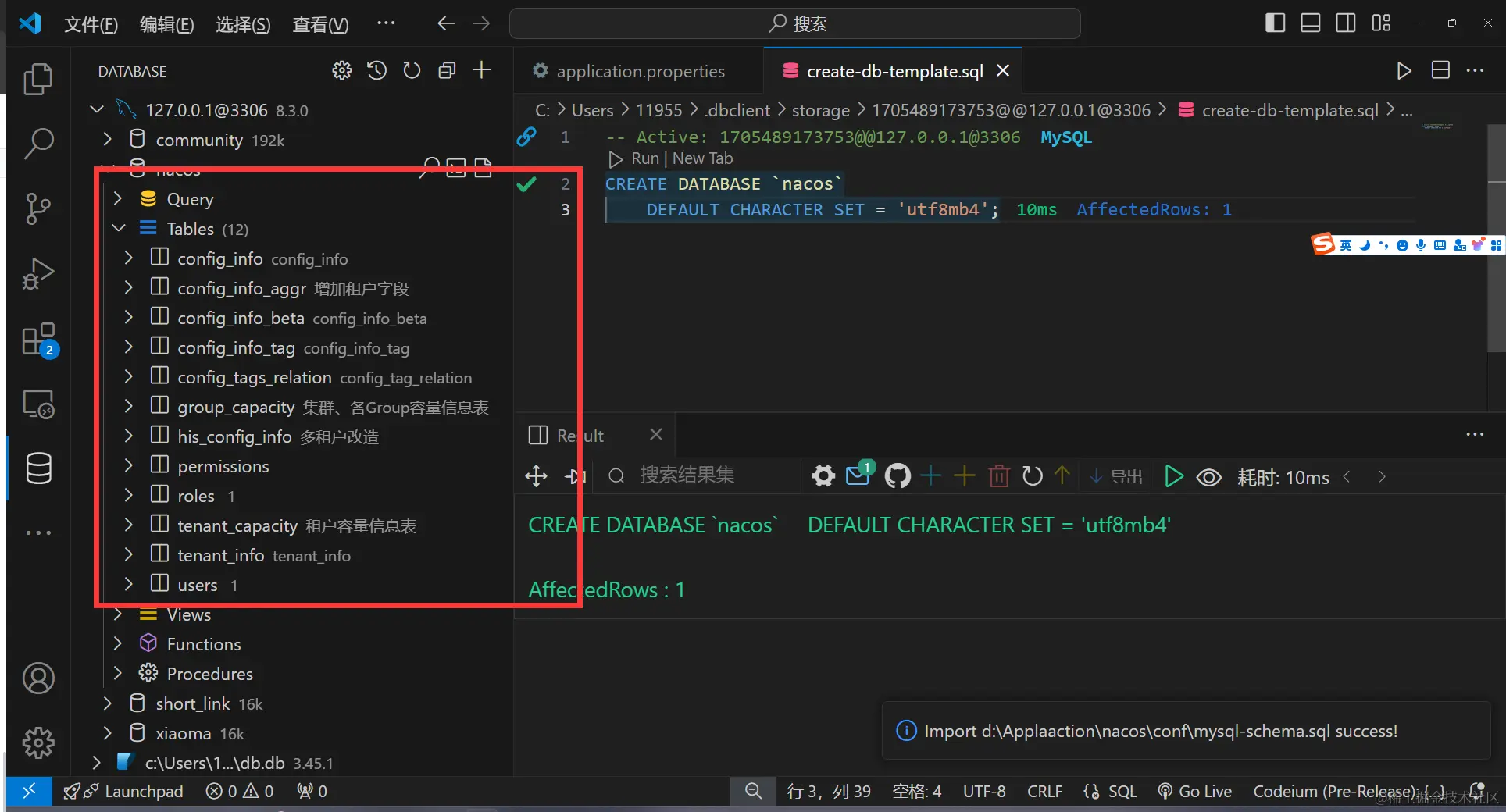Expand the community database
The height and width of the screenshot is (812, 1506).
[108, 140]
